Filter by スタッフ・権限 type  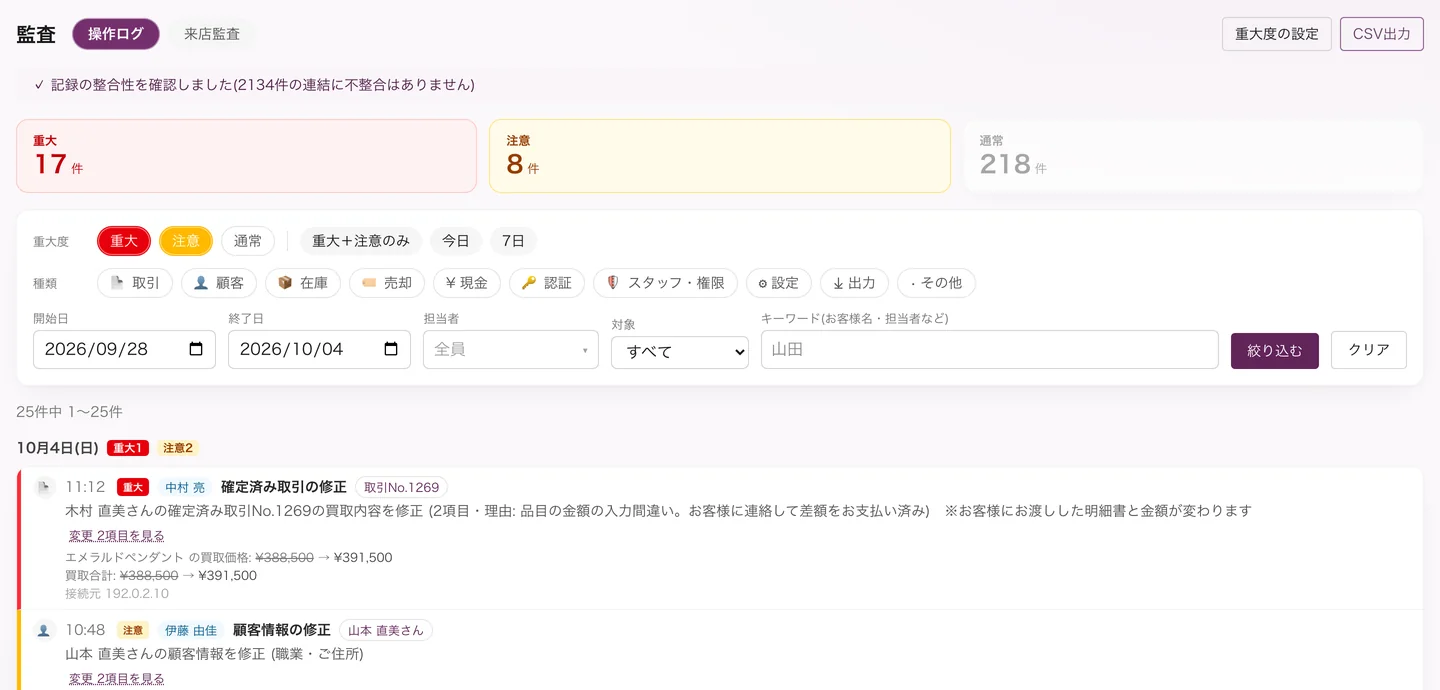click(x=665, y=283)
